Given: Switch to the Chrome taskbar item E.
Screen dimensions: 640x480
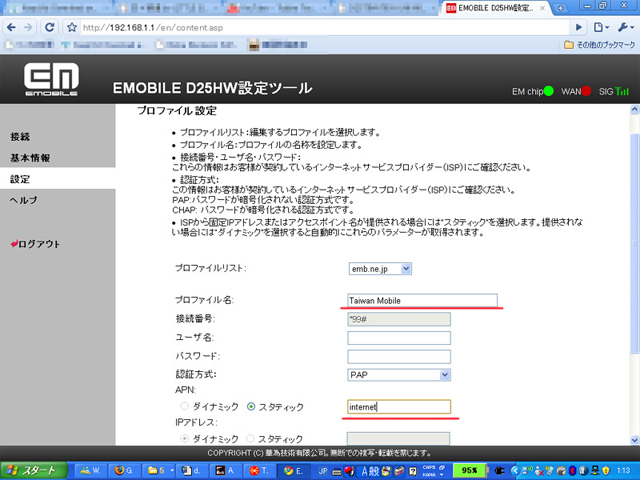Looking at the screenshot, I should point(293,471).
